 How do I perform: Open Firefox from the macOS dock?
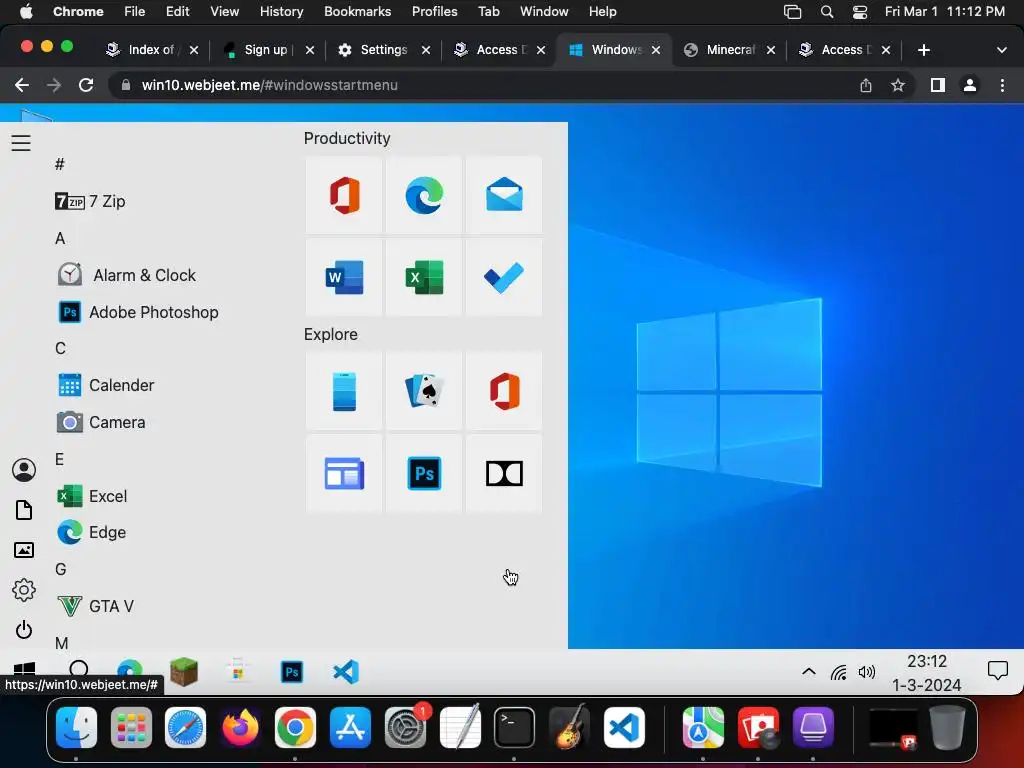240,727
